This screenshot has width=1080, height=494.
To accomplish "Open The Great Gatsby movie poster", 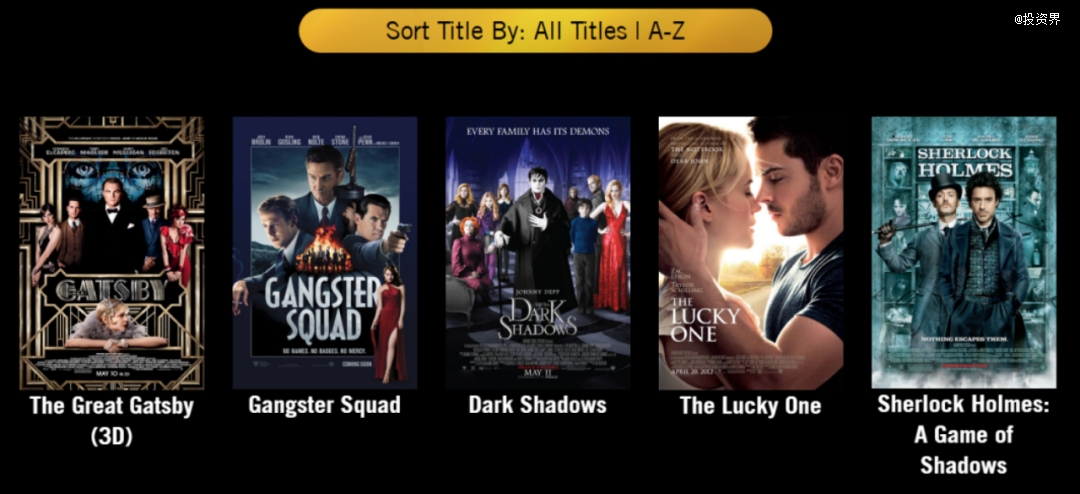I will tap(112, 253).
